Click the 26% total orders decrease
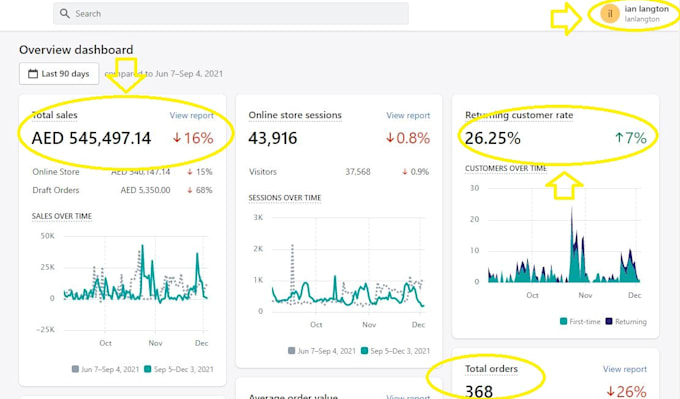 point(626,392)
